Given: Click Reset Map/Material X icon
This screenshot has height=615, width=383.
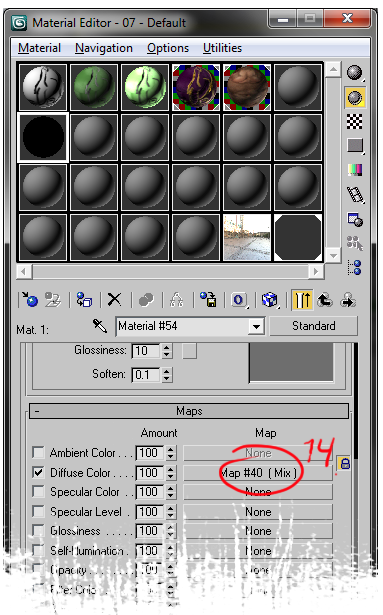Looking at the screenshot, I should [x=115, y=300].
